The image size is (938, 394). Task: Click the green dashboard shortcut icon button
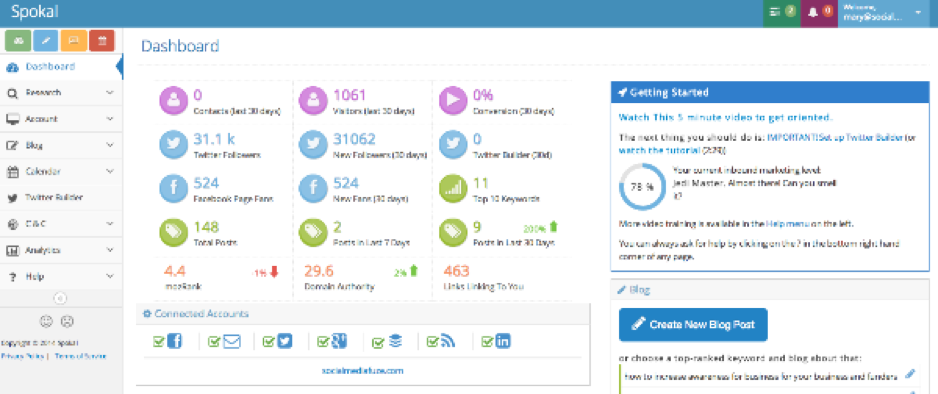click(18, 41)
